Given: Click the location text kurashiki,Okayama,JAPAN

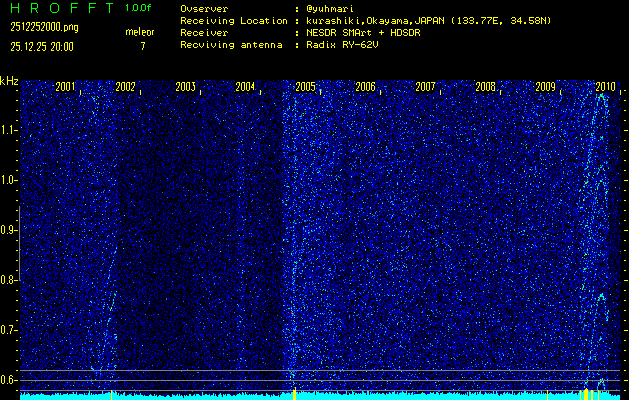Looking at the screenshot, I should tap(375, 21).
